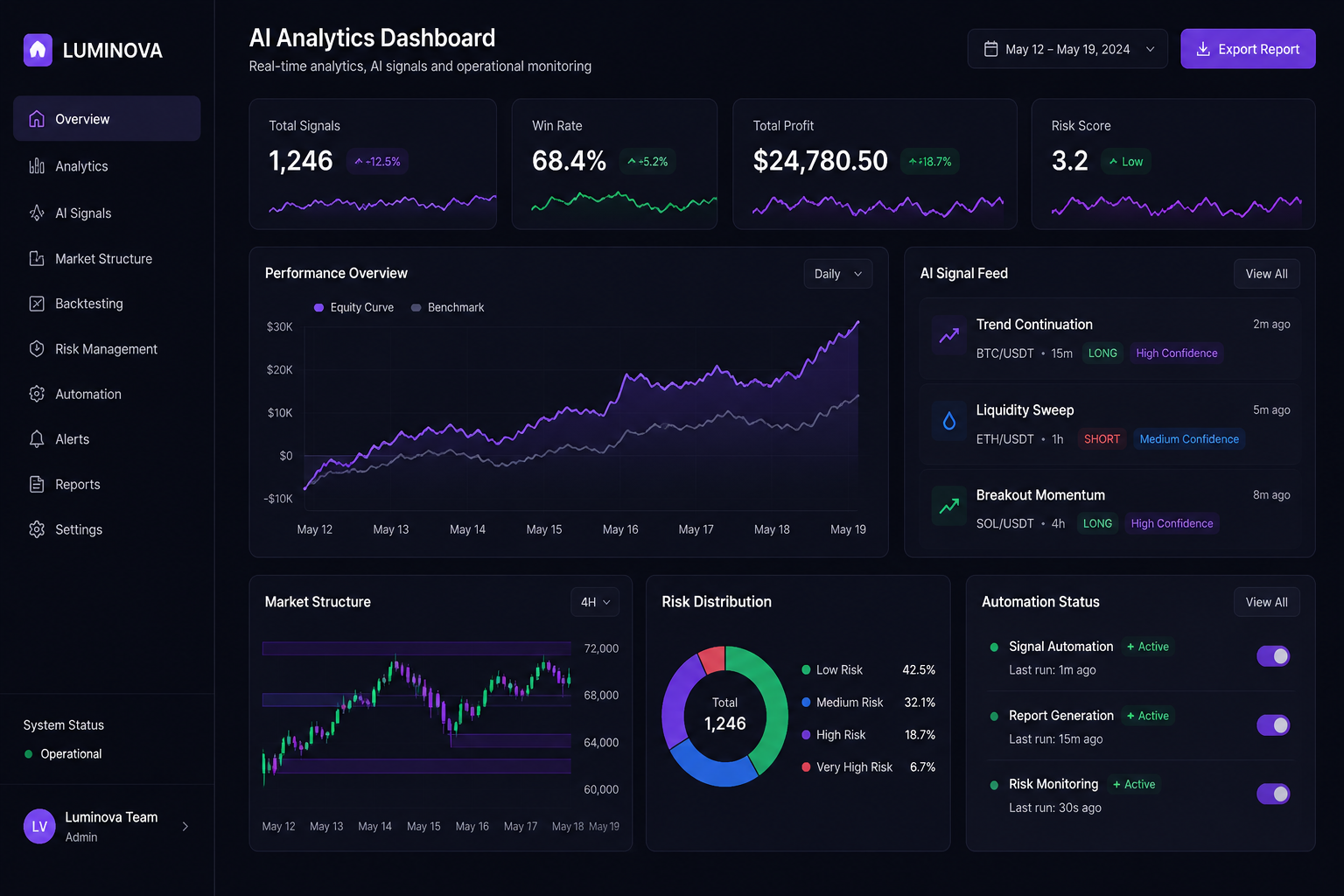
Task: Open the Breakout Momentum signal title
Action: point(1040,495)
